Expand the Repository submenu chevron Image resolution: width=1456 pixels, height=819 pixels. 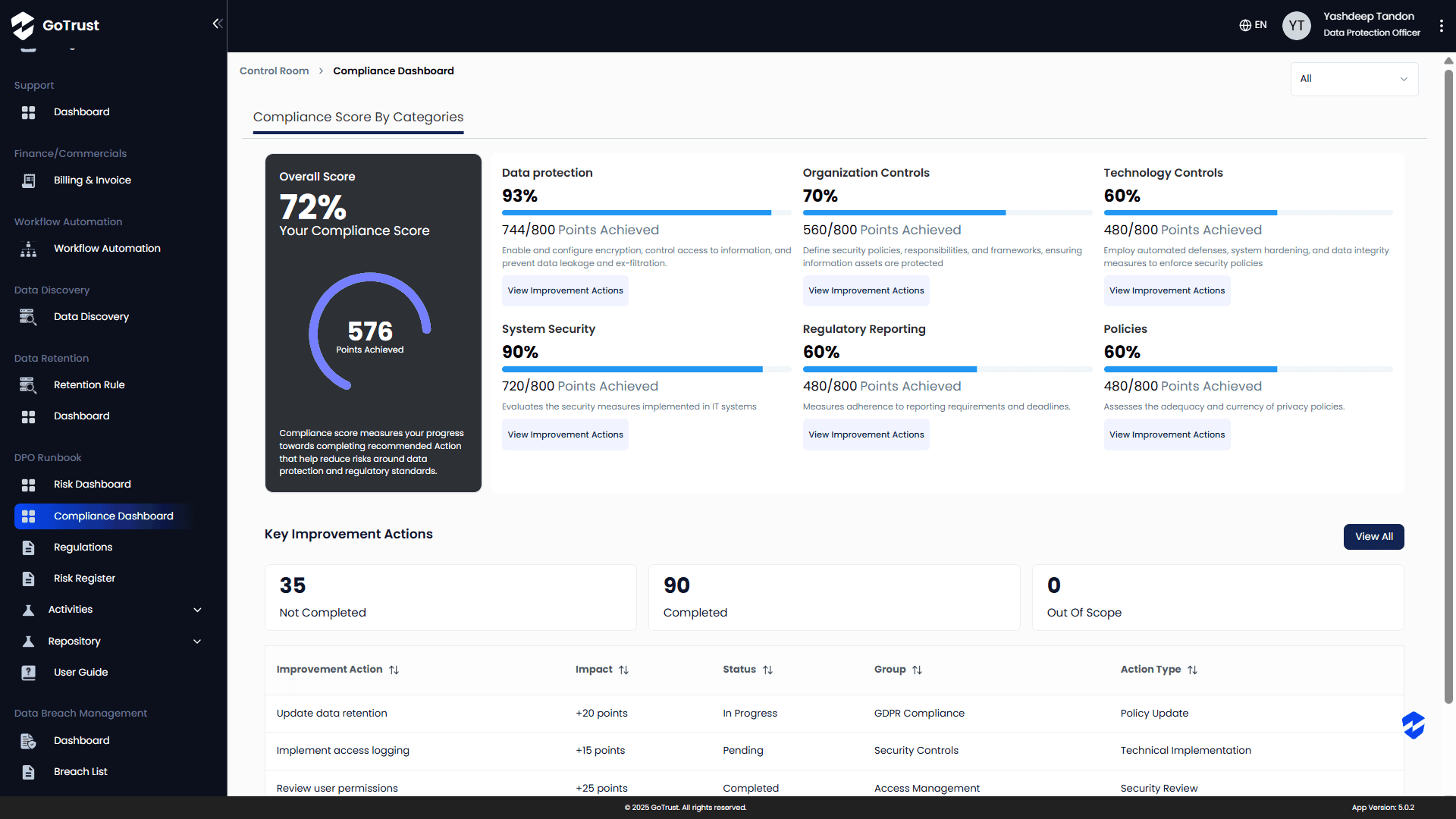(x=197, y=642)
